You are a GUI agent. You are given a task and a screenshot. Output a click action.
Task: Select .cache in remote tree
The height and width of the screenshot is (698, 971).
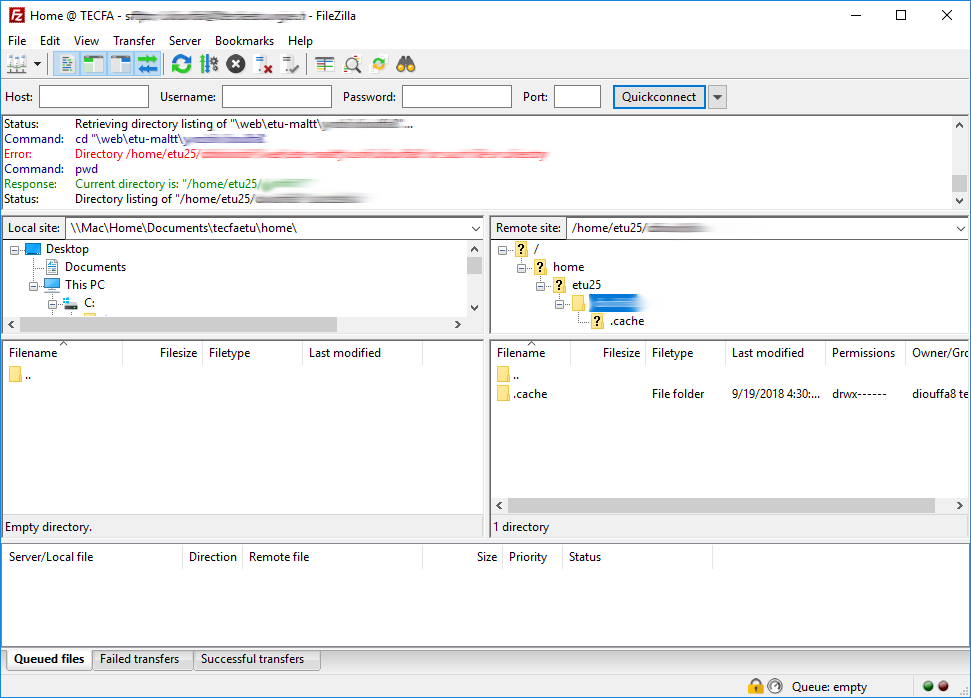627,321
